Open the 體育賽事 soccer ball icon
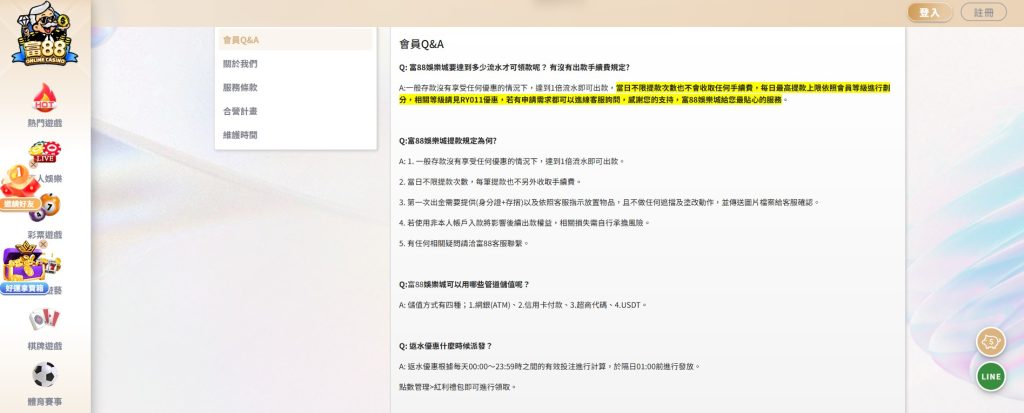 click(44, 374)
